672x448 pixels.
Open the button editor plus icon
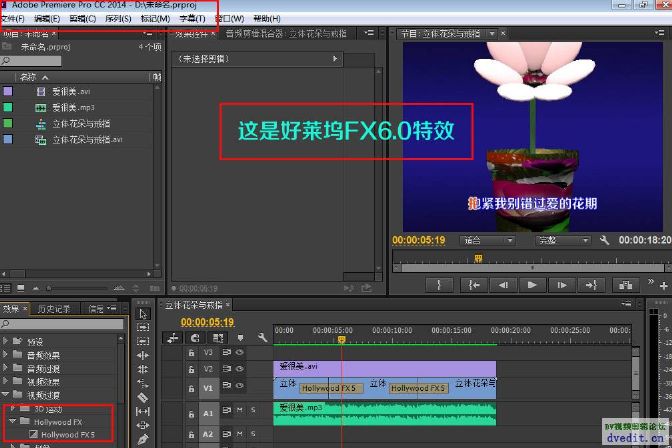tap(664, 286)
